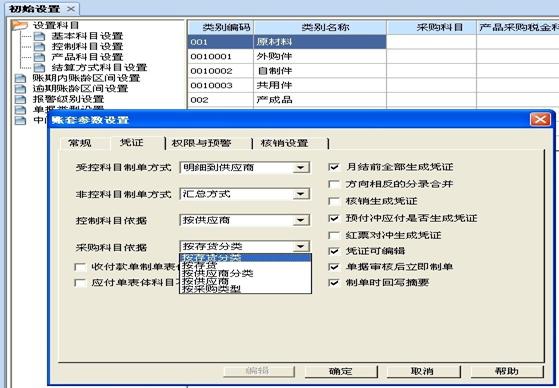
Task: Click document icon beside 报警级别设置
Action: (20, 99)
